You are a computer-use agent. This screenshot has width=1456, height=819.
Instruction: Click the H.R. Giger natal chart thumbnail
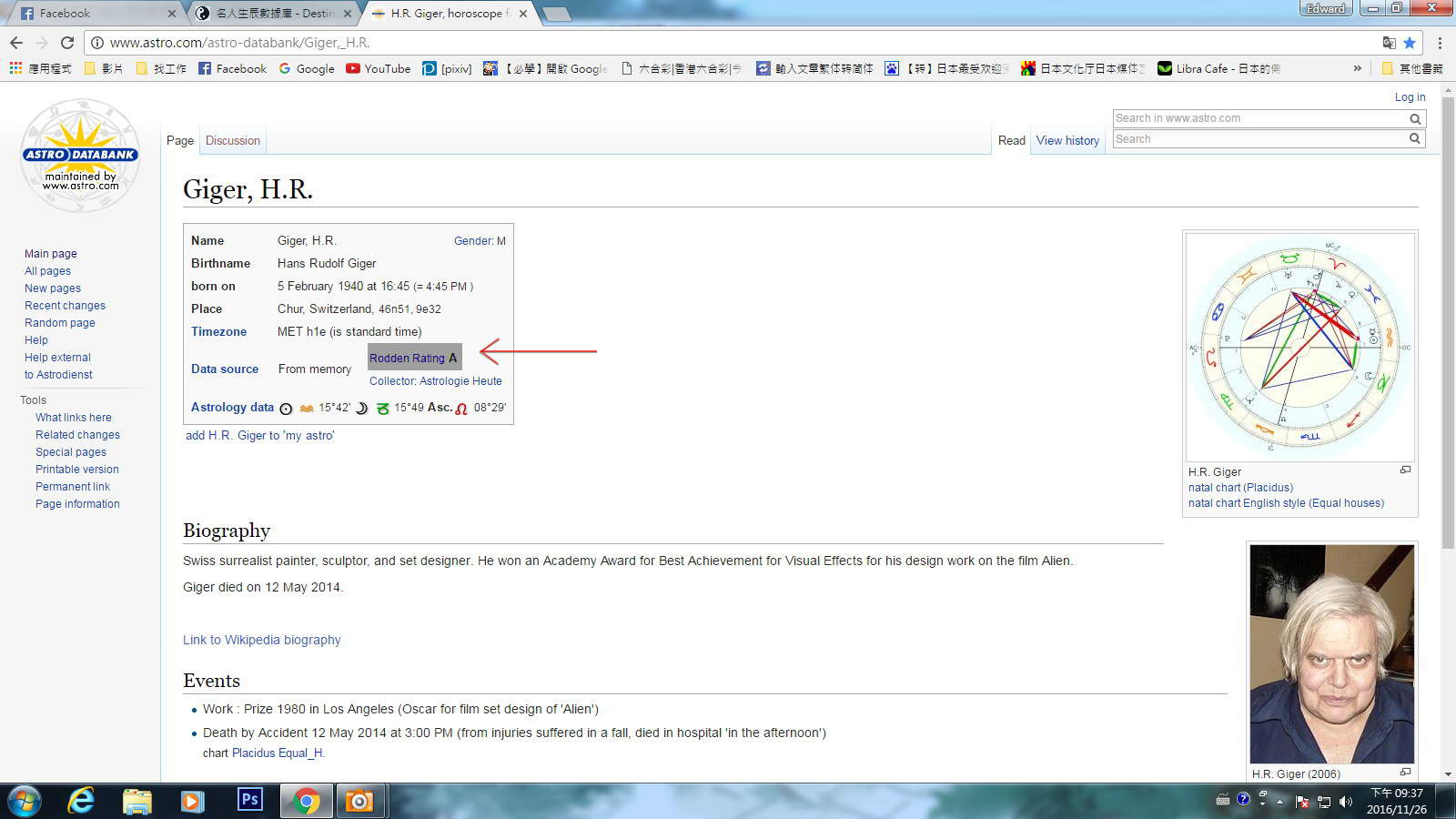pyautogui.click(x=1299, y=347)
